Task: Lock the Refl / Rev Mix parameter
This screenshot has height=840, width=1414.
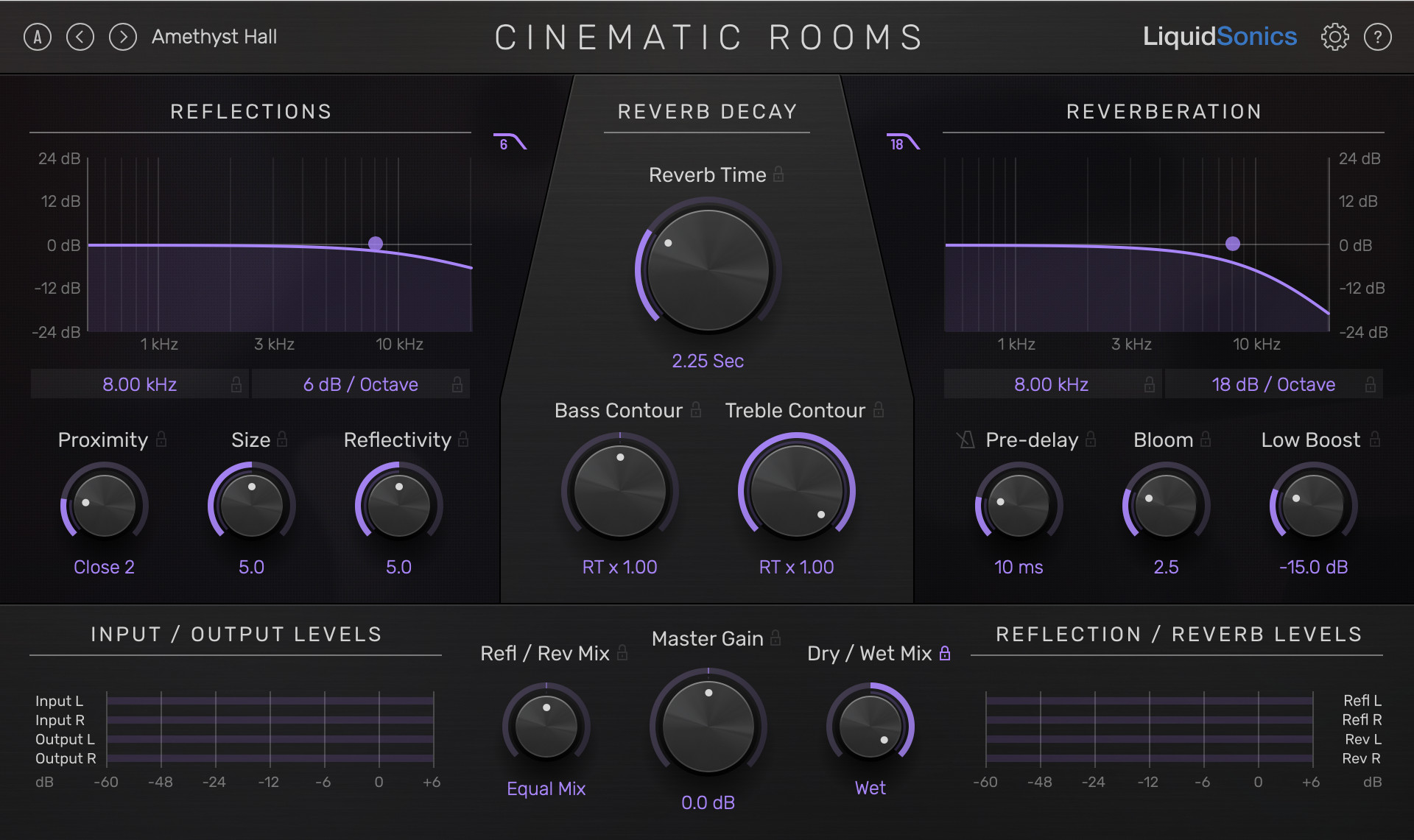Action: pyautogui.click(x=622, y=652)
